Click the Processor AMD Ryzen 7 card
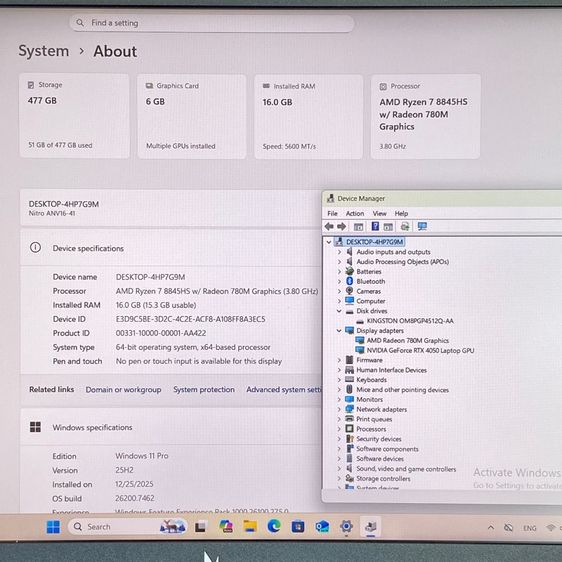The height and width of the screenshot is (562, 562). (425, 116)
